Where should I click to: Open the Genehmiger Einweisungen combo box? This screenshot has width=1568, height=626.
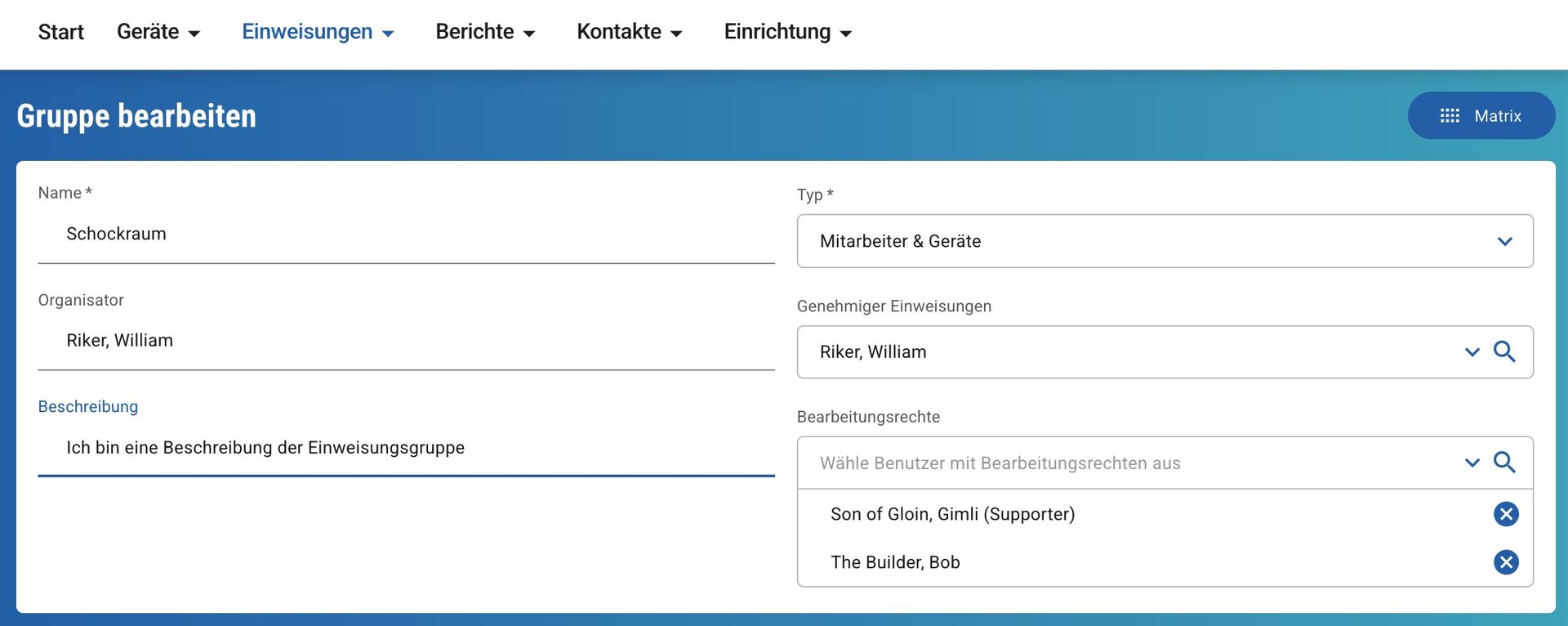1165,352
